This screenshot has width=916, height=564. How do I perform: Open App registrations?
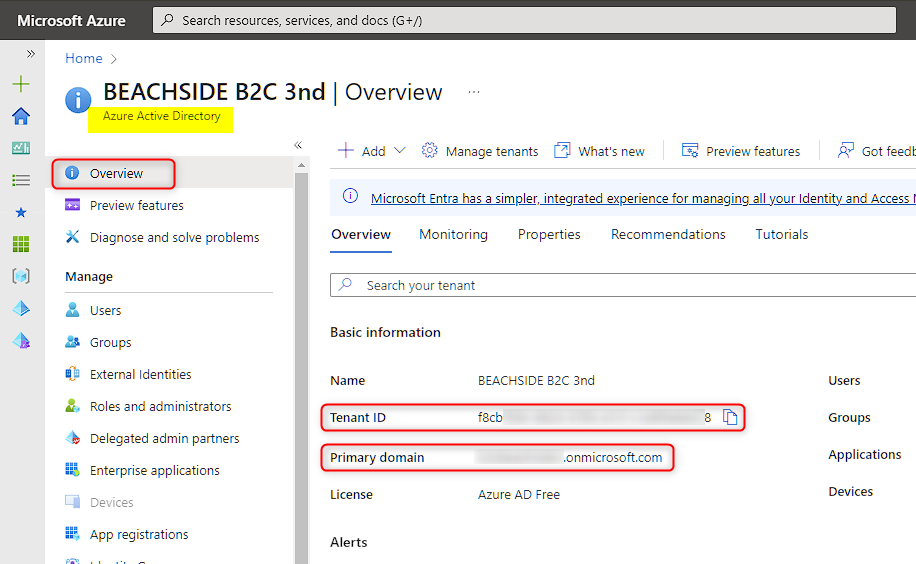pyautogui.click(x=138, y=534)
